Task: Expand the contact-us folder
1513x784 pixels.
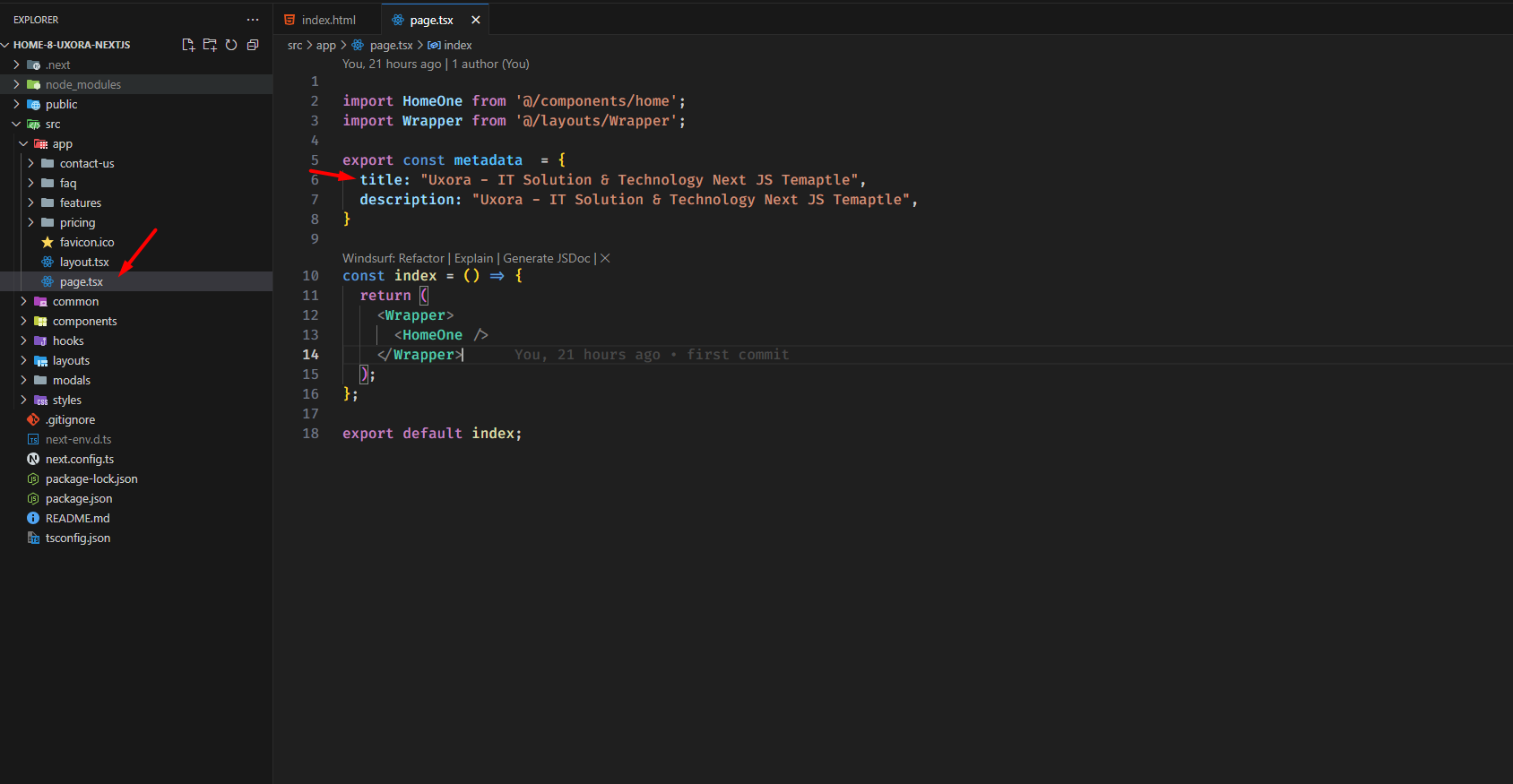Action: click(30, 163)
